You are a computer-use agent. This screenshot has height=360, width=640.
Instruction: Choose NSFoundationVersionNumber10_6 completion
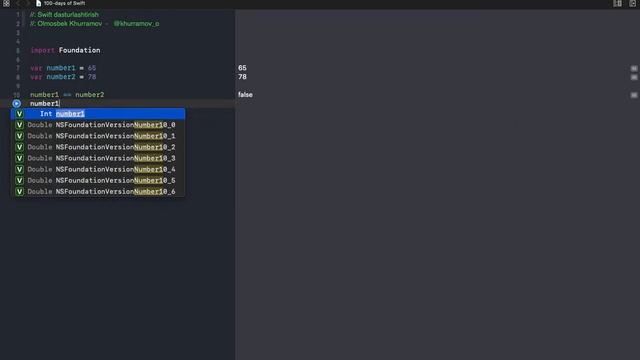coord(98,191)
